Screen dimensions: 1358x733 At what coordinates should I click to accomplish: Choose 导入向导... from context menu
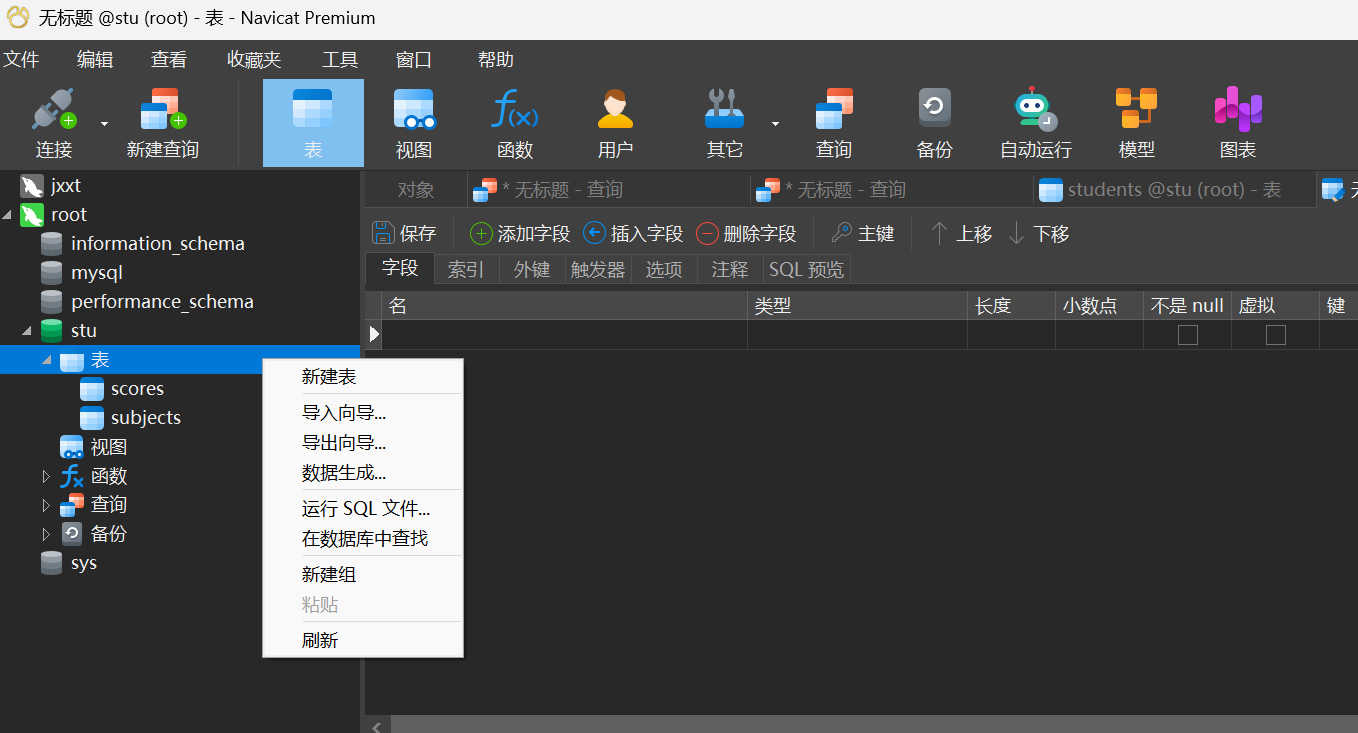pyautogui.click(x=363, y=413)
